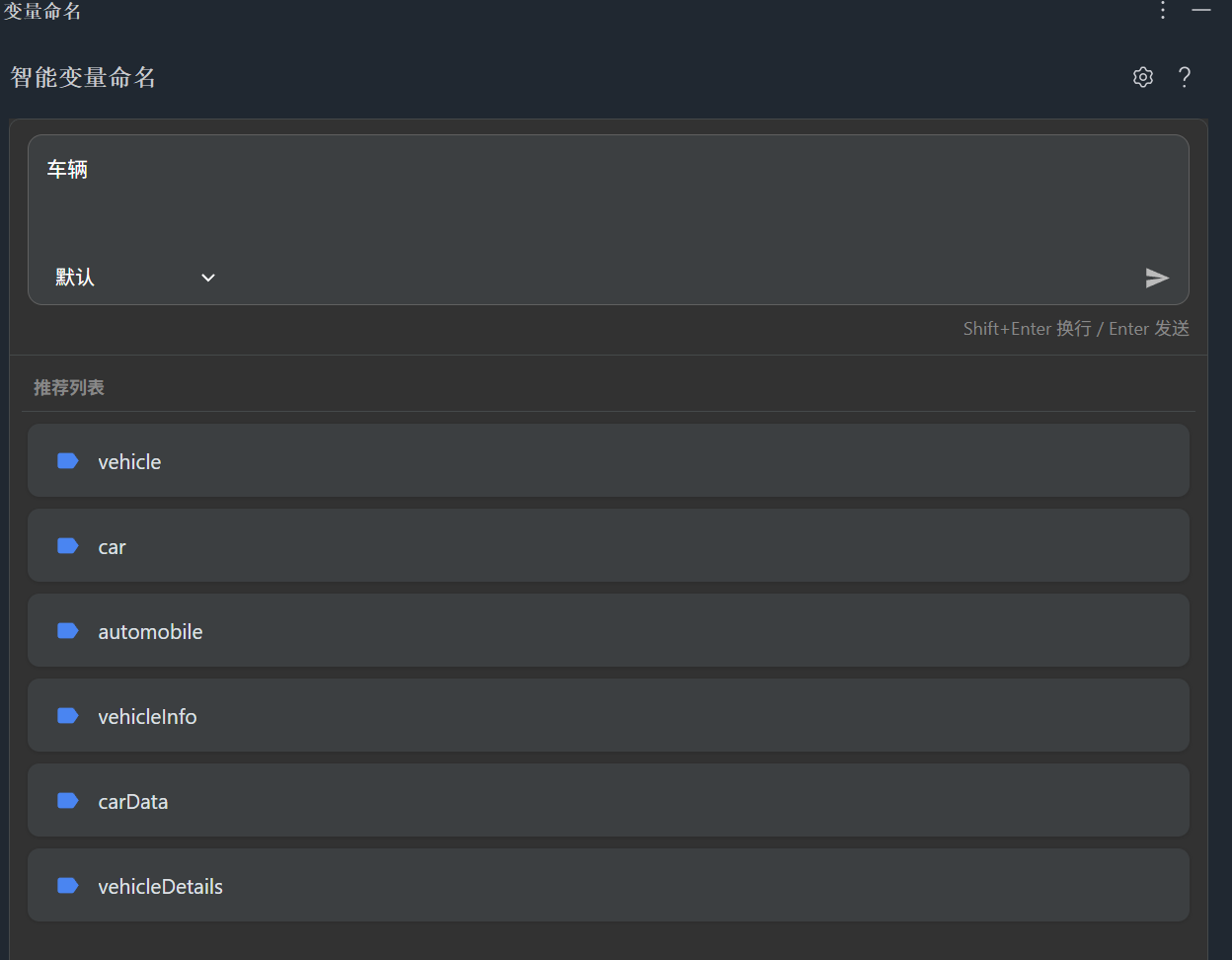Minimize the 变量命名 panel

1201,10
